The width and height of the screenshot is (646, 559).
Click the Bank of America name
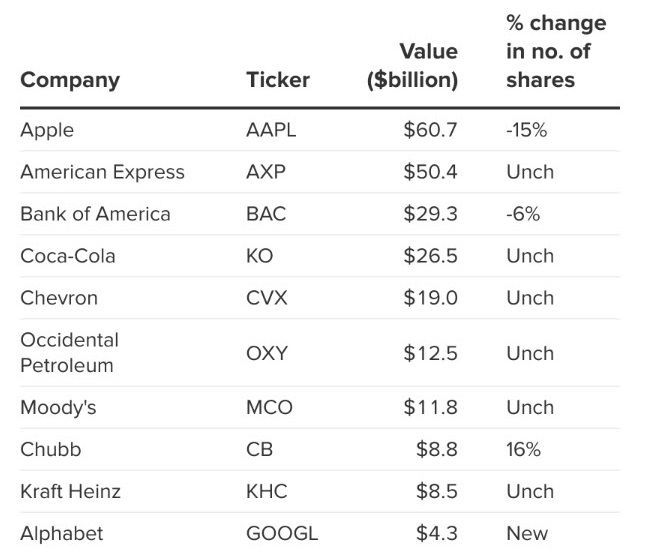point(95,214)
